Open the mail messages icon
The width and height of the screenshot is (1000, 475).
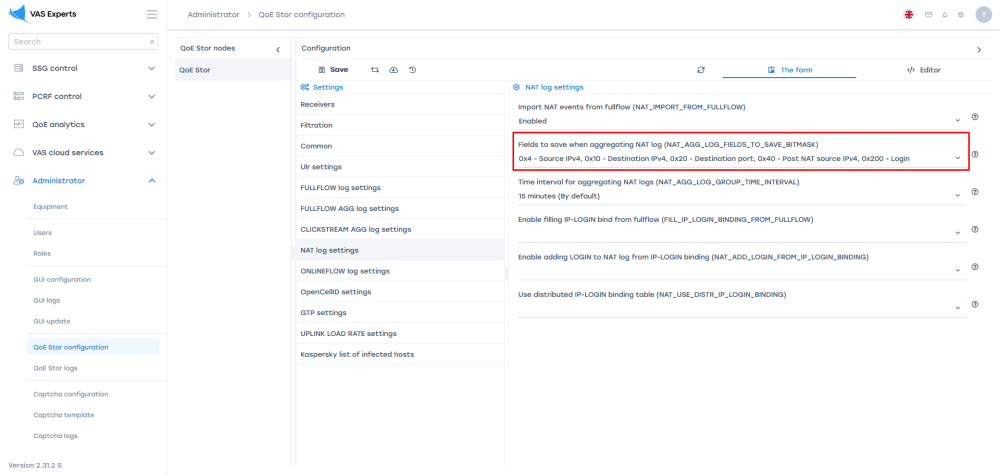pyautogui.click(x=928, y=15)
